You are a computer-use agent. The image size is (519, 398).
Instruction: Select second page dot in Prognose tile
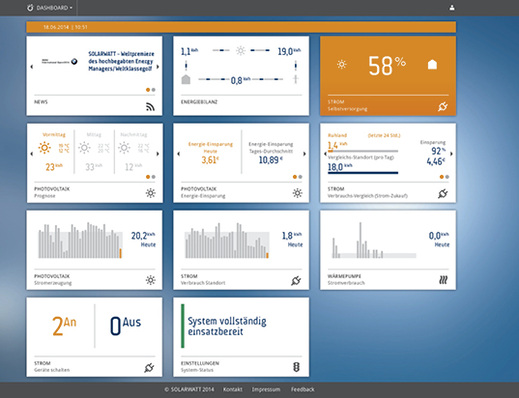point(153,177)
